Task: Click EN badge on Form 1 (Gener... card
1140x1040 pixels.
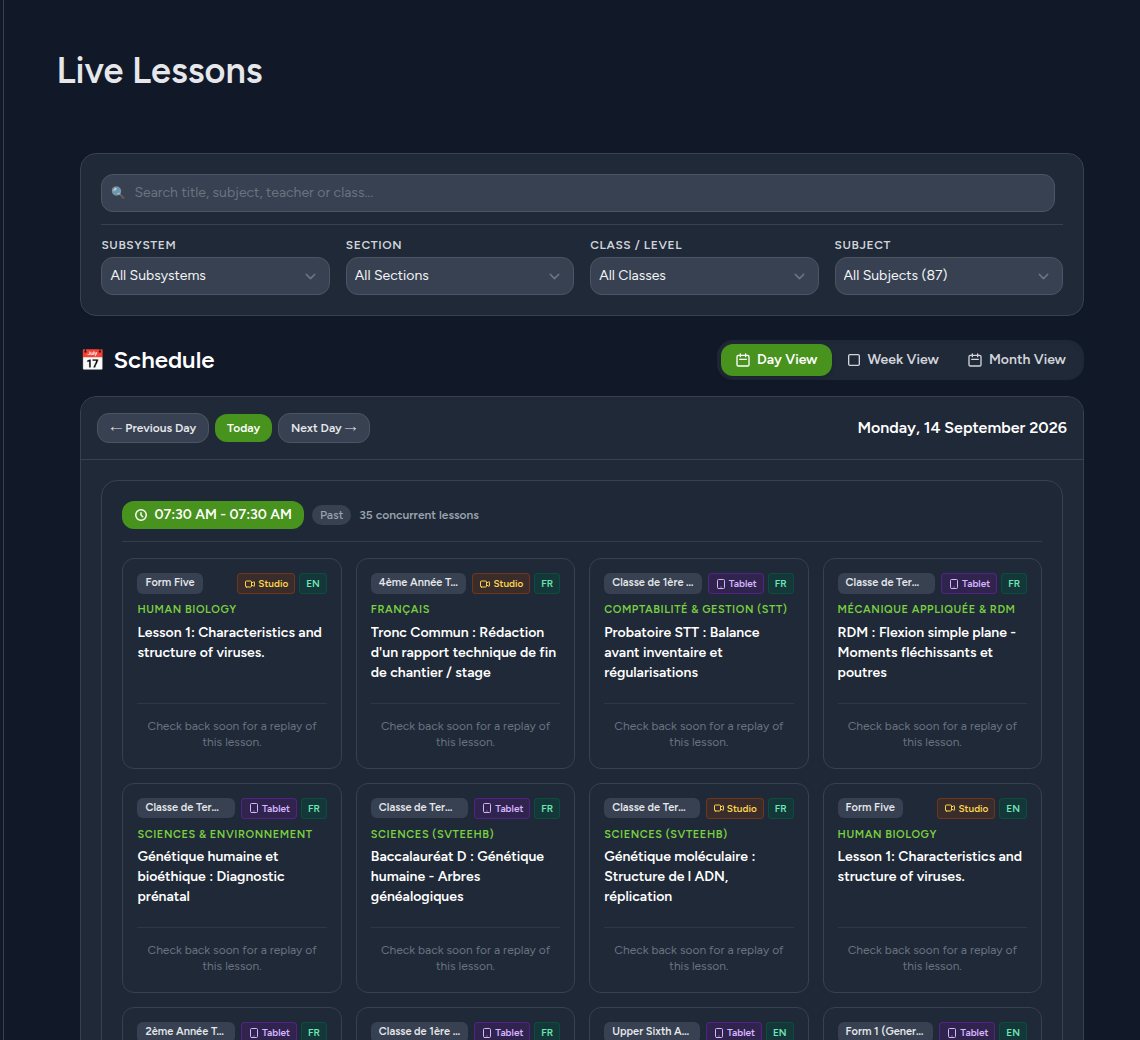Action: click(x=1013, y=1032)
